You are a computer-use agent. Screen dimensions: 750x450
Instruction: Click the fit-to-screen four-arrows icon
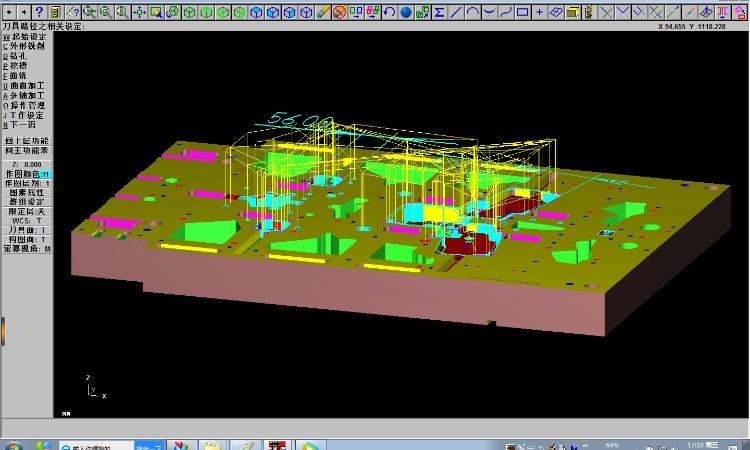(x=139, y=12)
